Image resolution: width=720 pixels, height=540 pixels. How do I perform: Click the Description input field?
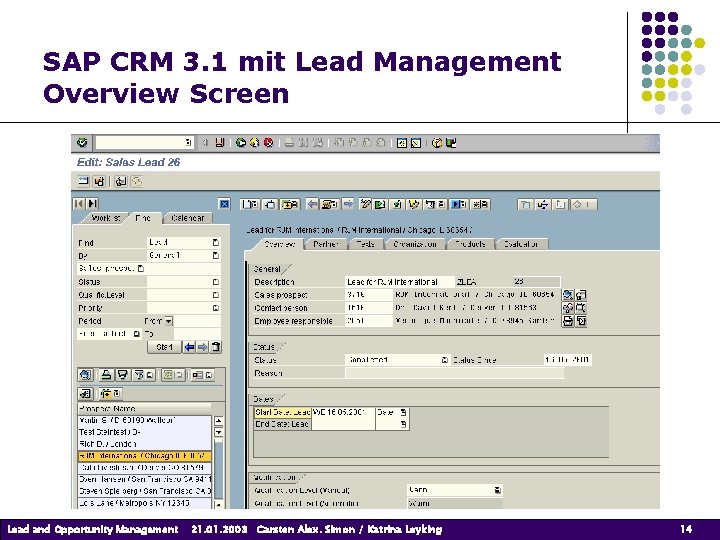[x=400, y=281]
